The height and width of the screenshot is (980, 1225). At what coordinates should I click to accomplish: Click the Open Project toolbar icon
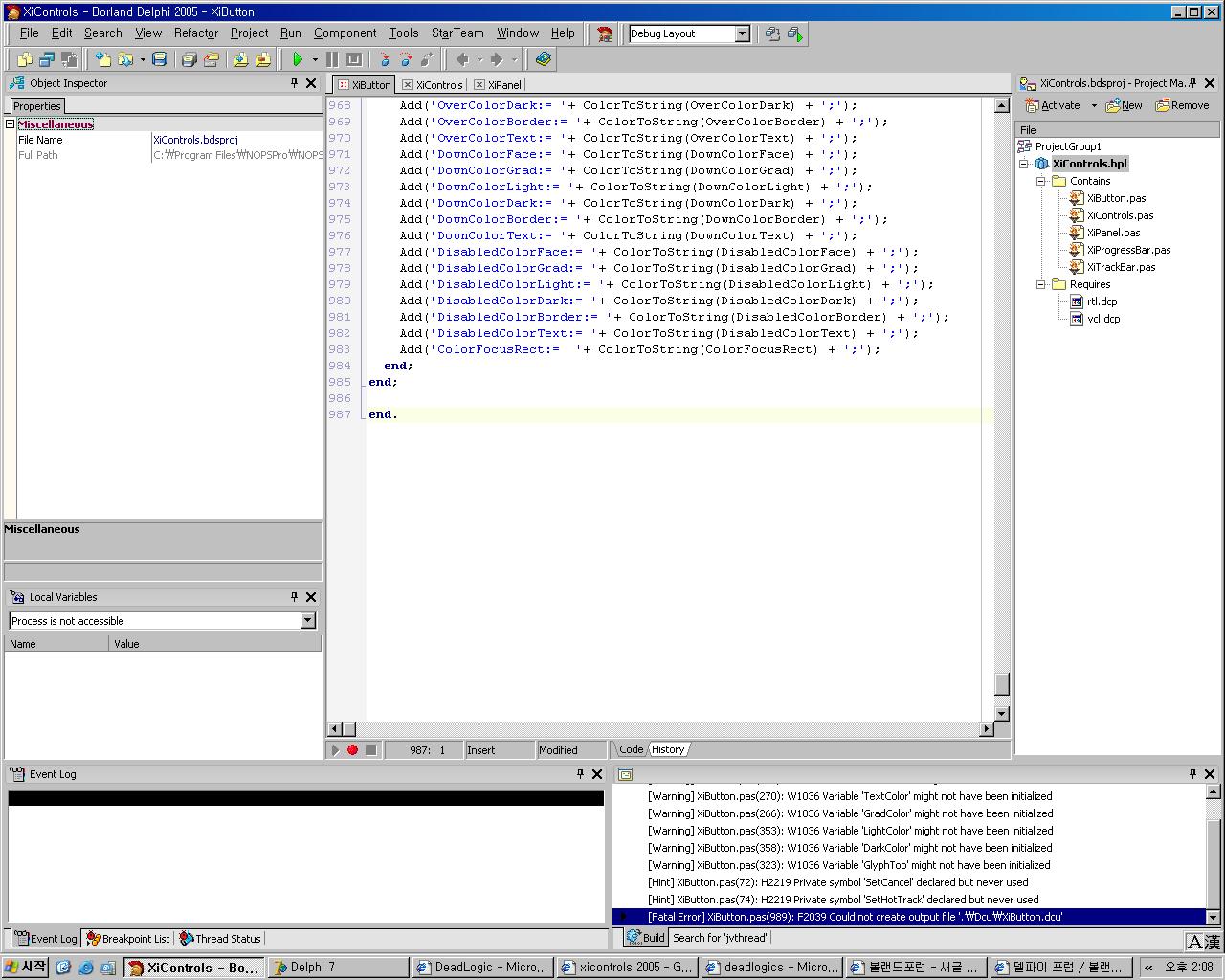pyautogui.click(x=212, y=59)
